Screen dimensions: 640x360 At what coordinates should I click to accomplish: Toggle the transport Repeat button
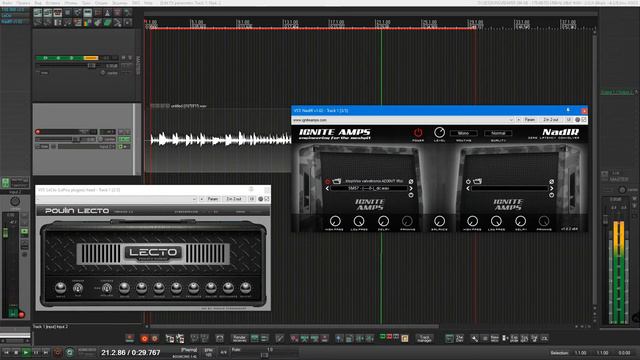coord(69,352)
